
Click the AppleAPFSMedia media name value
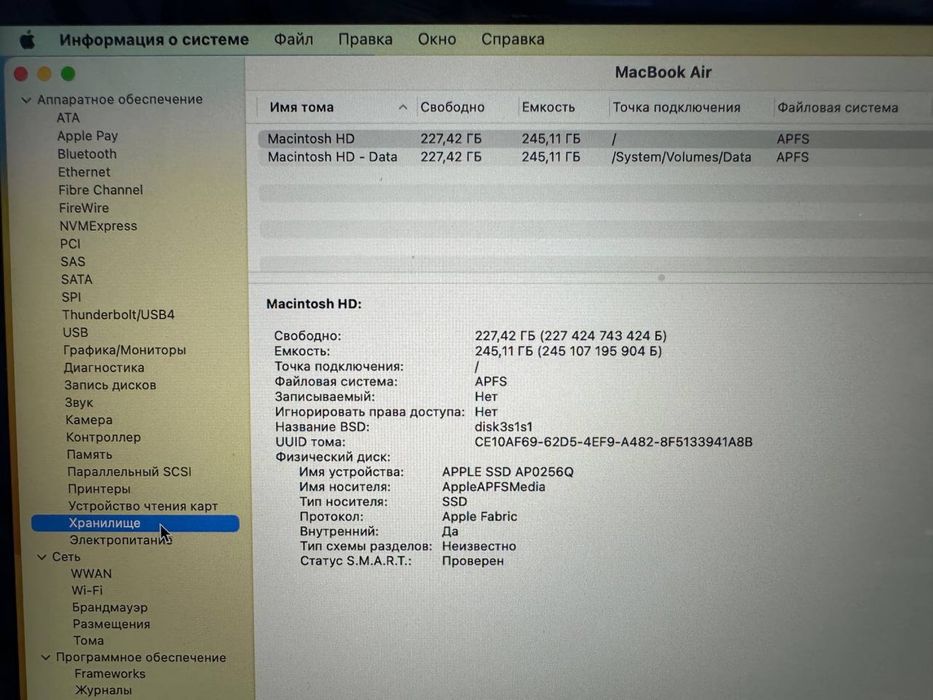[x=493, y=486]
